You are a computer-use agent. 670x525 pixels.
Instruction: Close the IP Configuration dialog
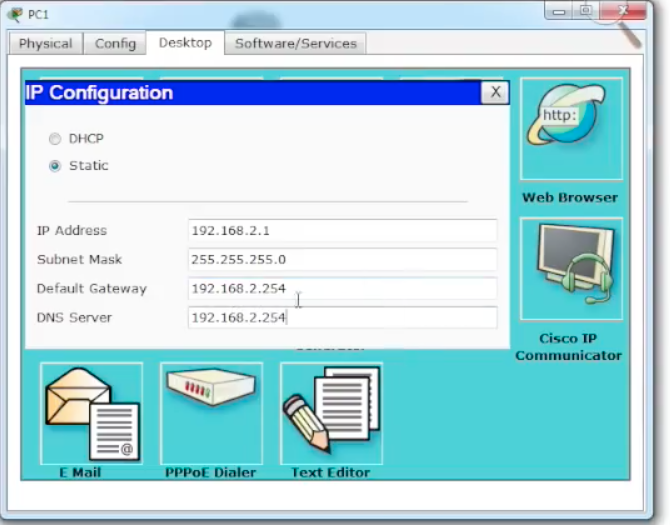pos(494,93)
